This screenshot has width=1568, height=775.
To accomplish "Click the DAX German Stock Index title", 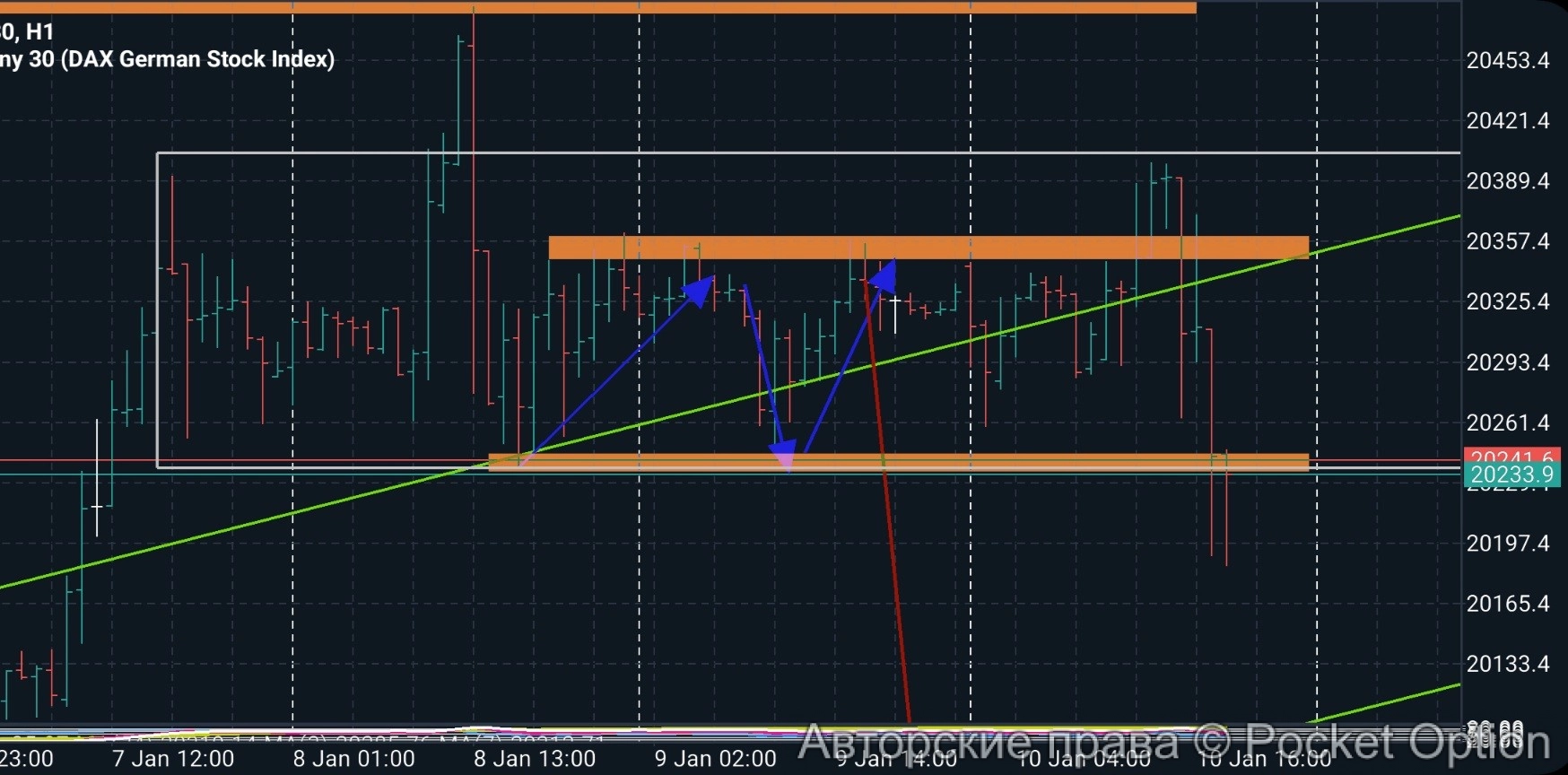I will 197,59.
